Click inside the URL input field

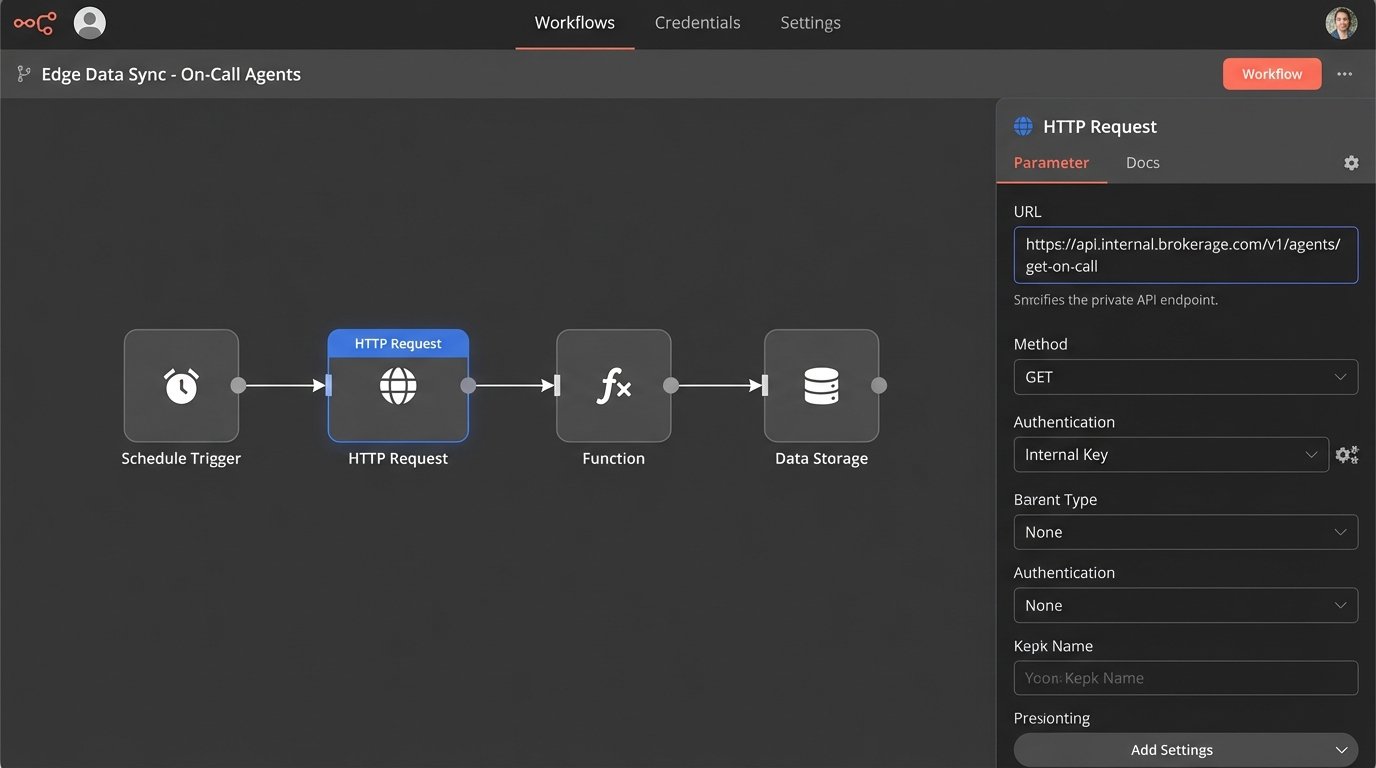(1185, 255)
